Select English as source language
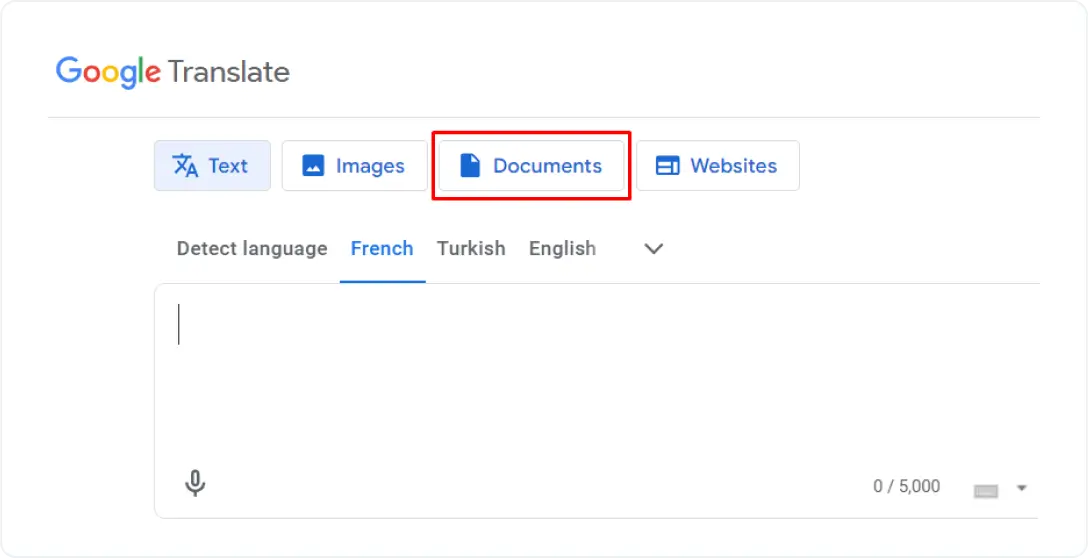This screenshot has height=558, width=1088. pyautogui.click(x=562, y=248)
